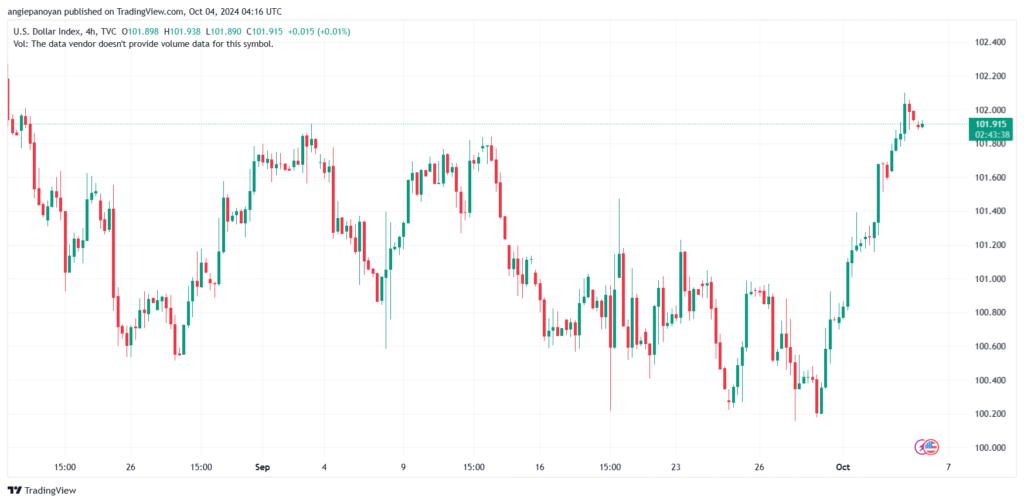Click the US flag economic event icon
Image resolution: width=1024 pixels, height=503 pixels.
point(932,446)
